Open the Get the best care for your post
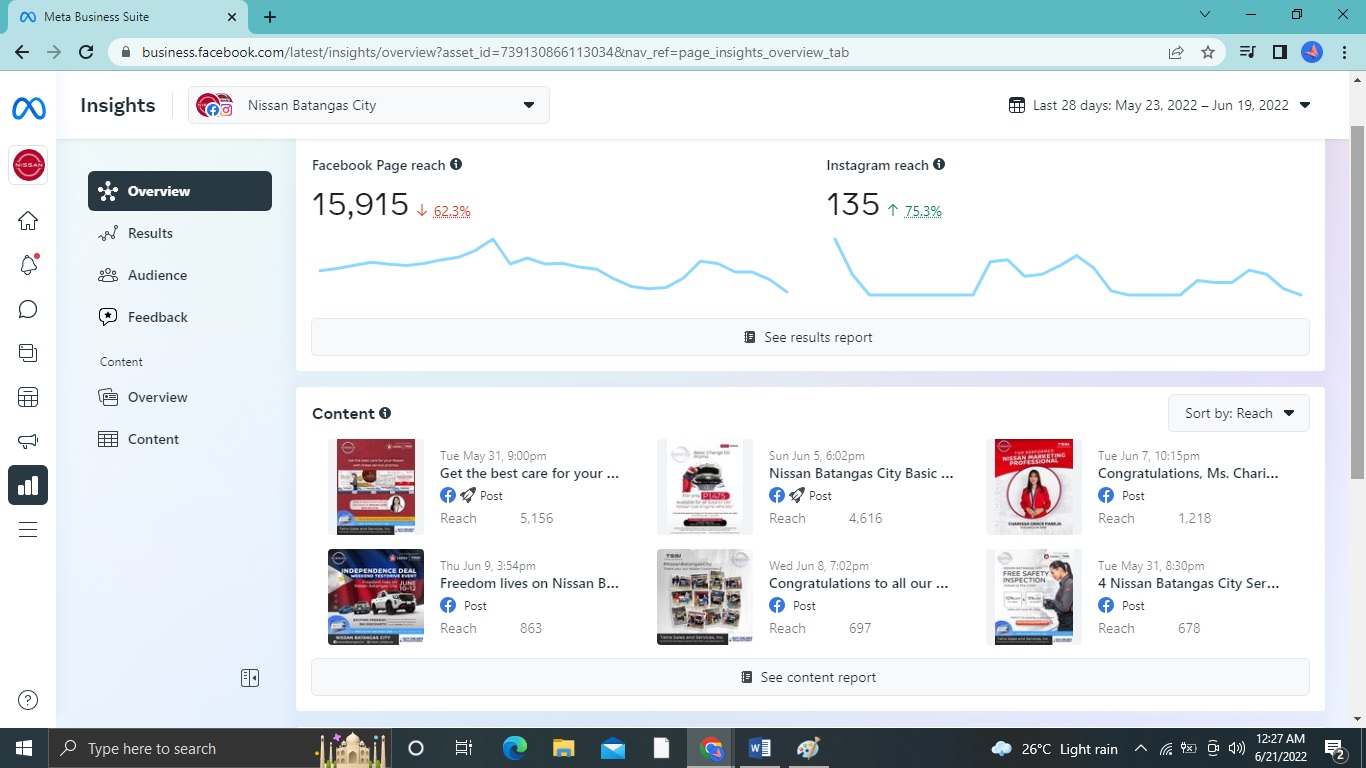Screen dimensions: 1366x768 tap(530, 473)
